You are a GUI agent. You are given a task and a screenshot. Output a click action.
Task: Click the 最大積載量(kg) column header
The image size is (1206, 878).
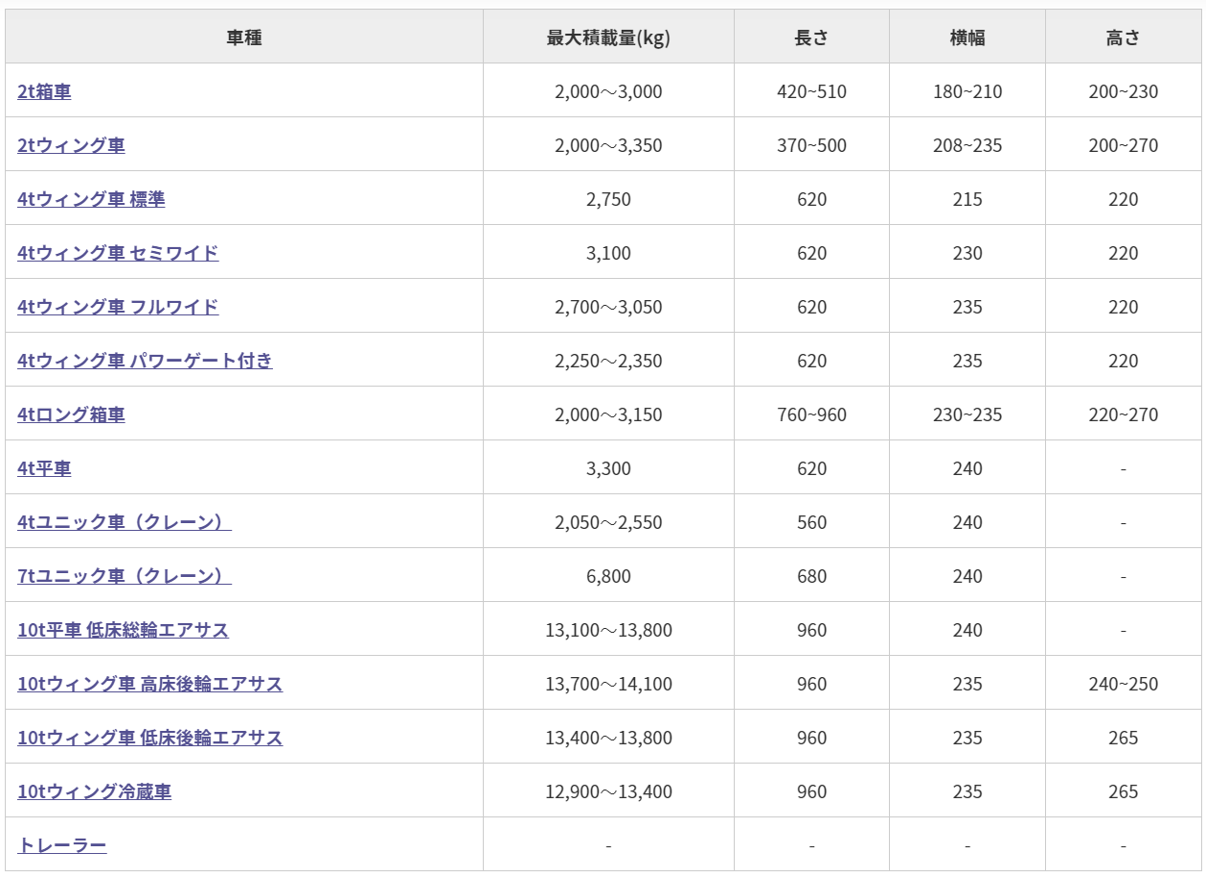coord(608,37)
